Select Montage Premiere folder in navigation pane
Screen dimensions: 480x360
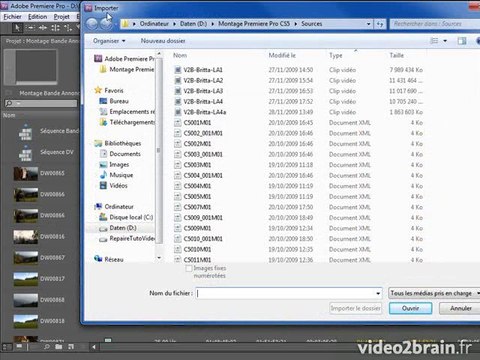tap(127, 69)
